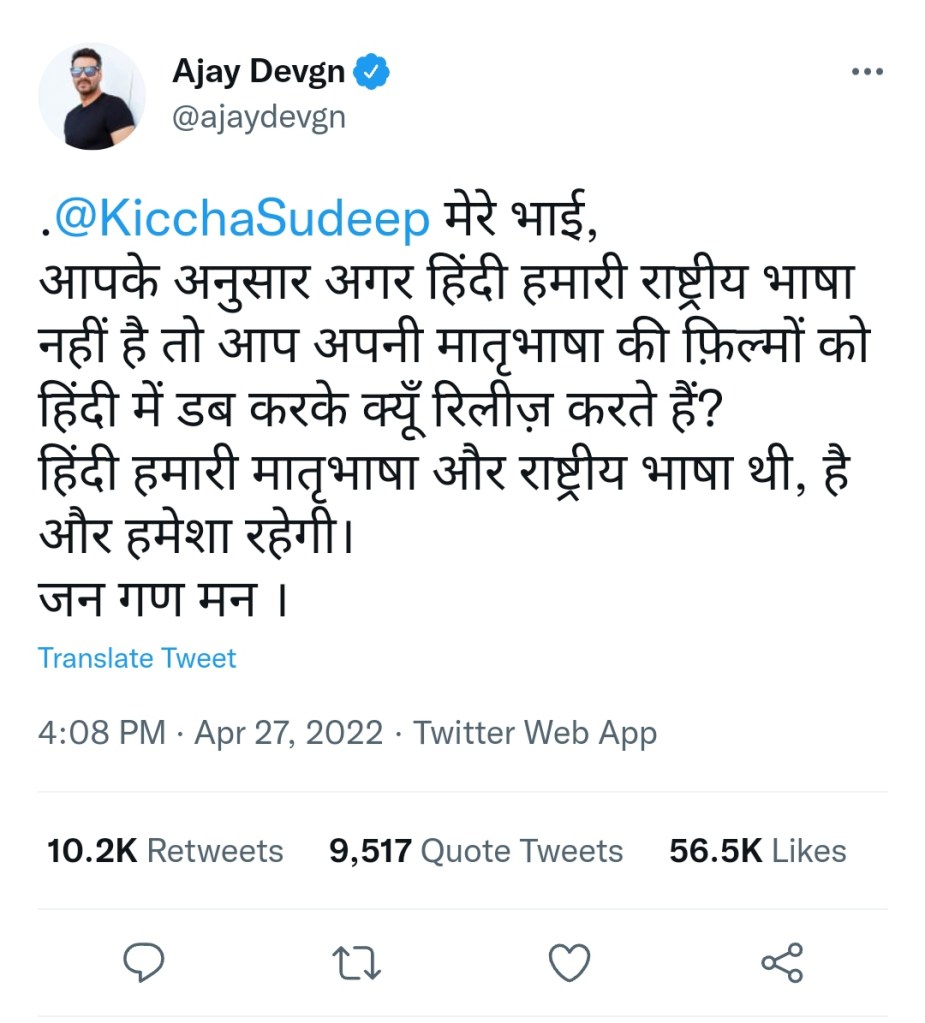Viewport: 925px width, 1023px height.
Task: Show the 9,517 Quote Tweets
Action: (475, 851)
